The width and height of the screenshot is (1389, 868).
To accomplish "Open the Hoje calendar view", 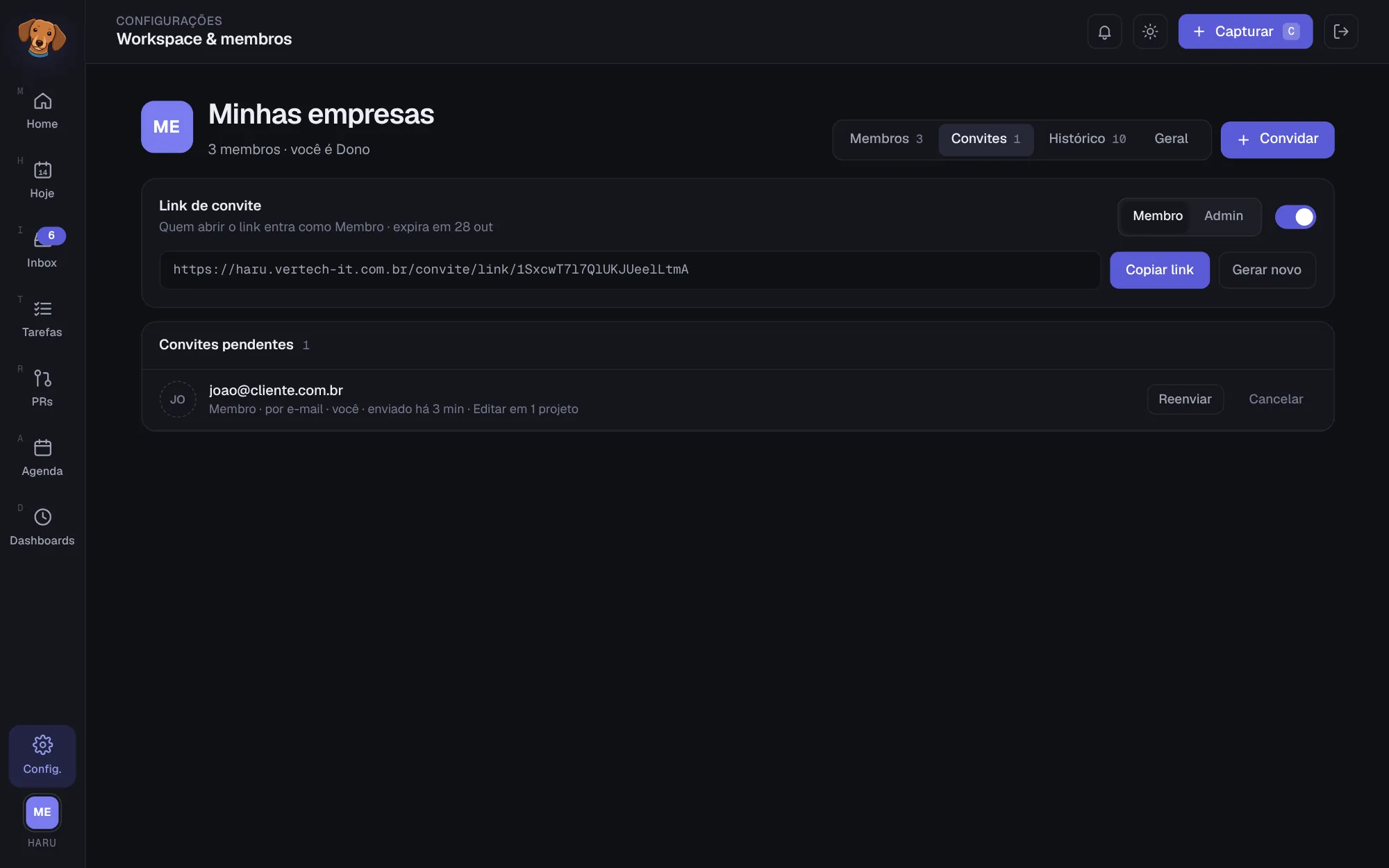I will pos(42,181).
